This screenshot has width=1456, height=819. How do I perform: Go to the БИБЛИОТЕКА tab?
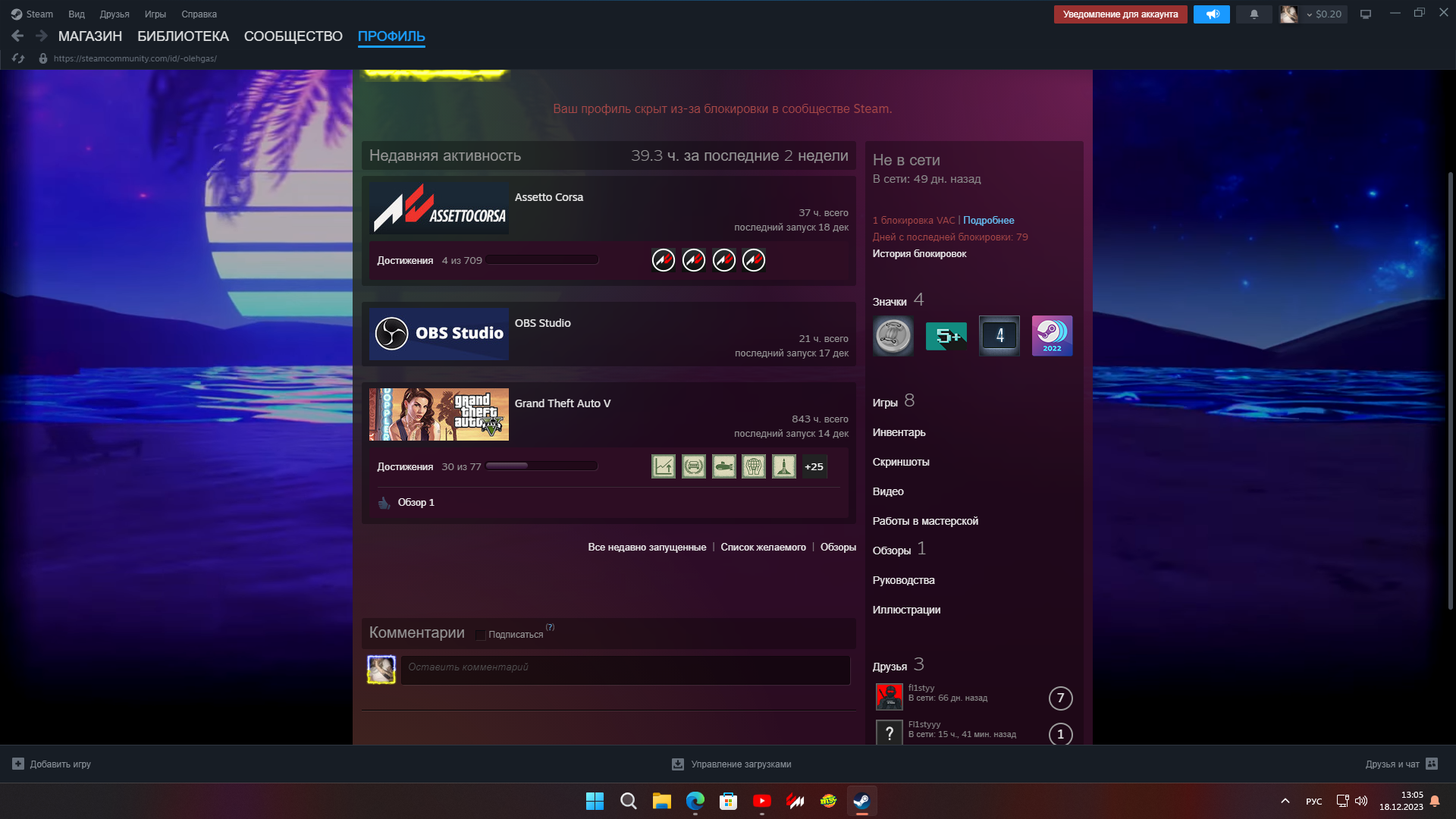coord(183,36)
